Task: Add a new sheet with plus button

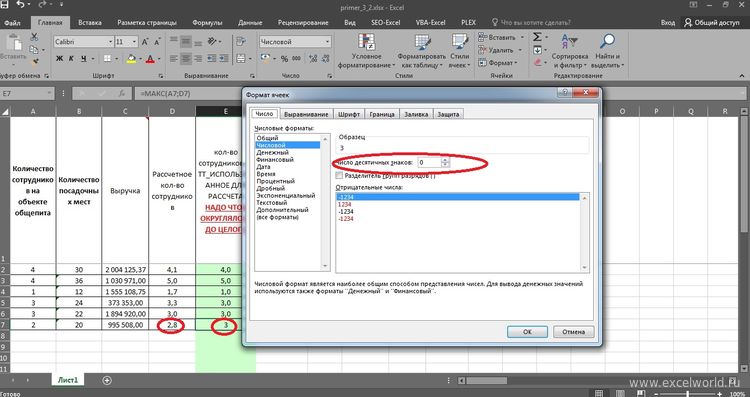Action: (107, 380)
